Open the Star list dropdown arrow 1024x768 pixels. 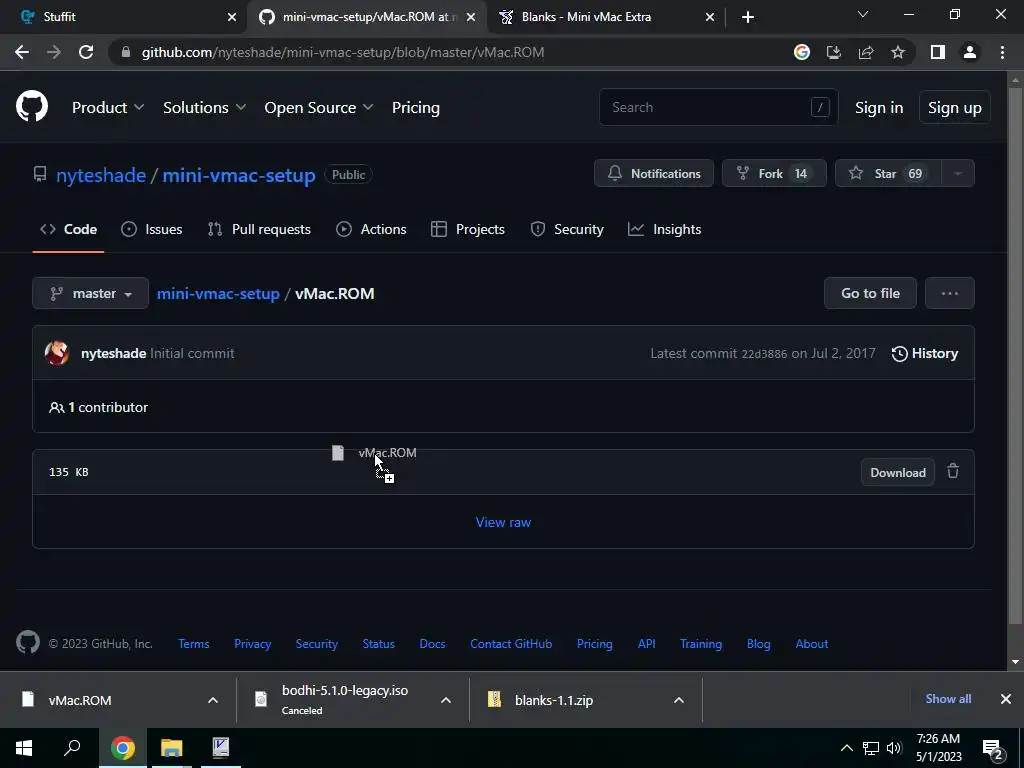958,174
